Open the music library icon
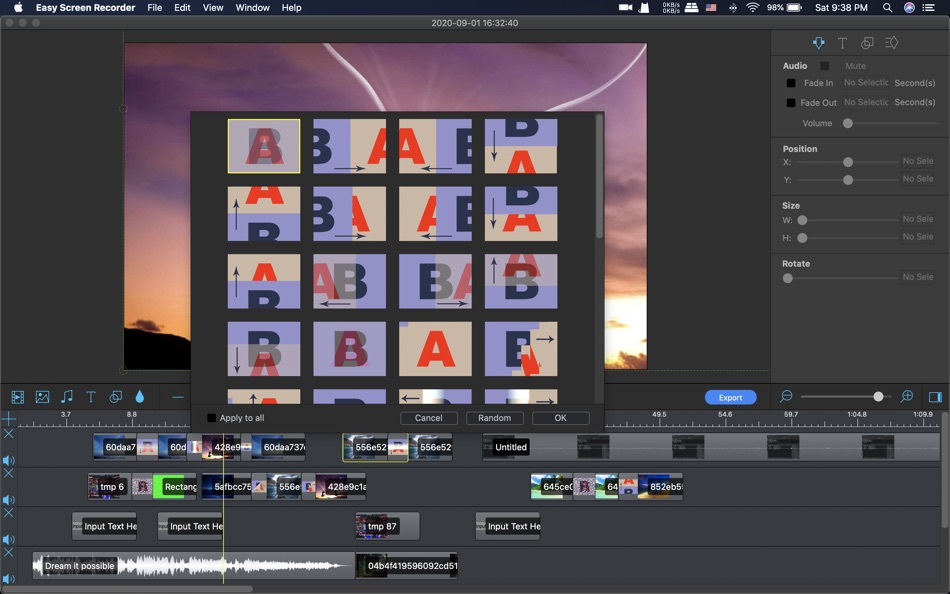 66,397
